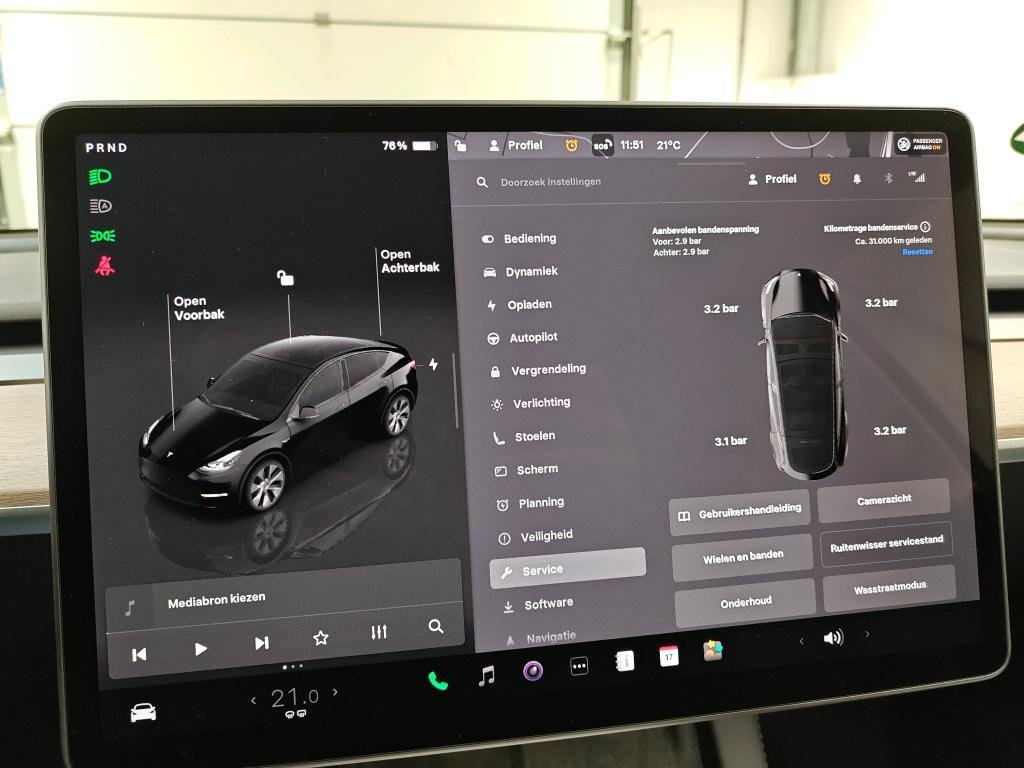Raise temperature with right arrow

335,692
